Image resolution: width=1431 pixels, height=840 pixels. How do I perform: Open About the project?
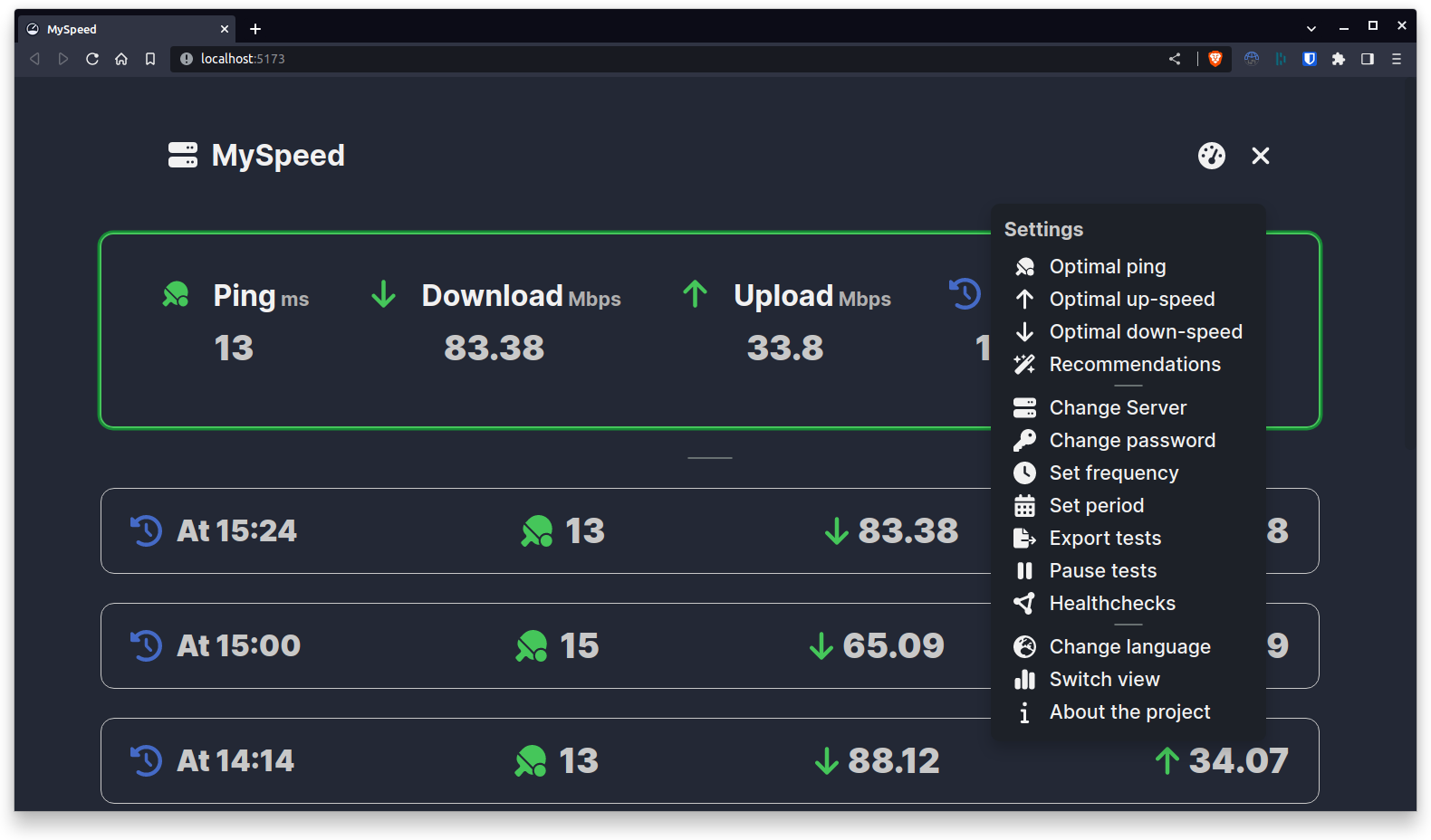1129,712
